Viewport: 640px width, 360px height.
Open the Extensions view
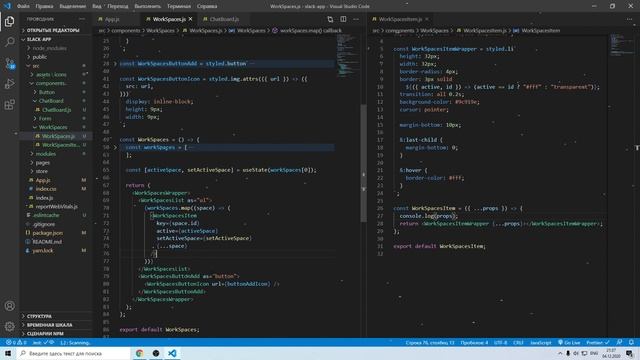[x=9, y=104]
